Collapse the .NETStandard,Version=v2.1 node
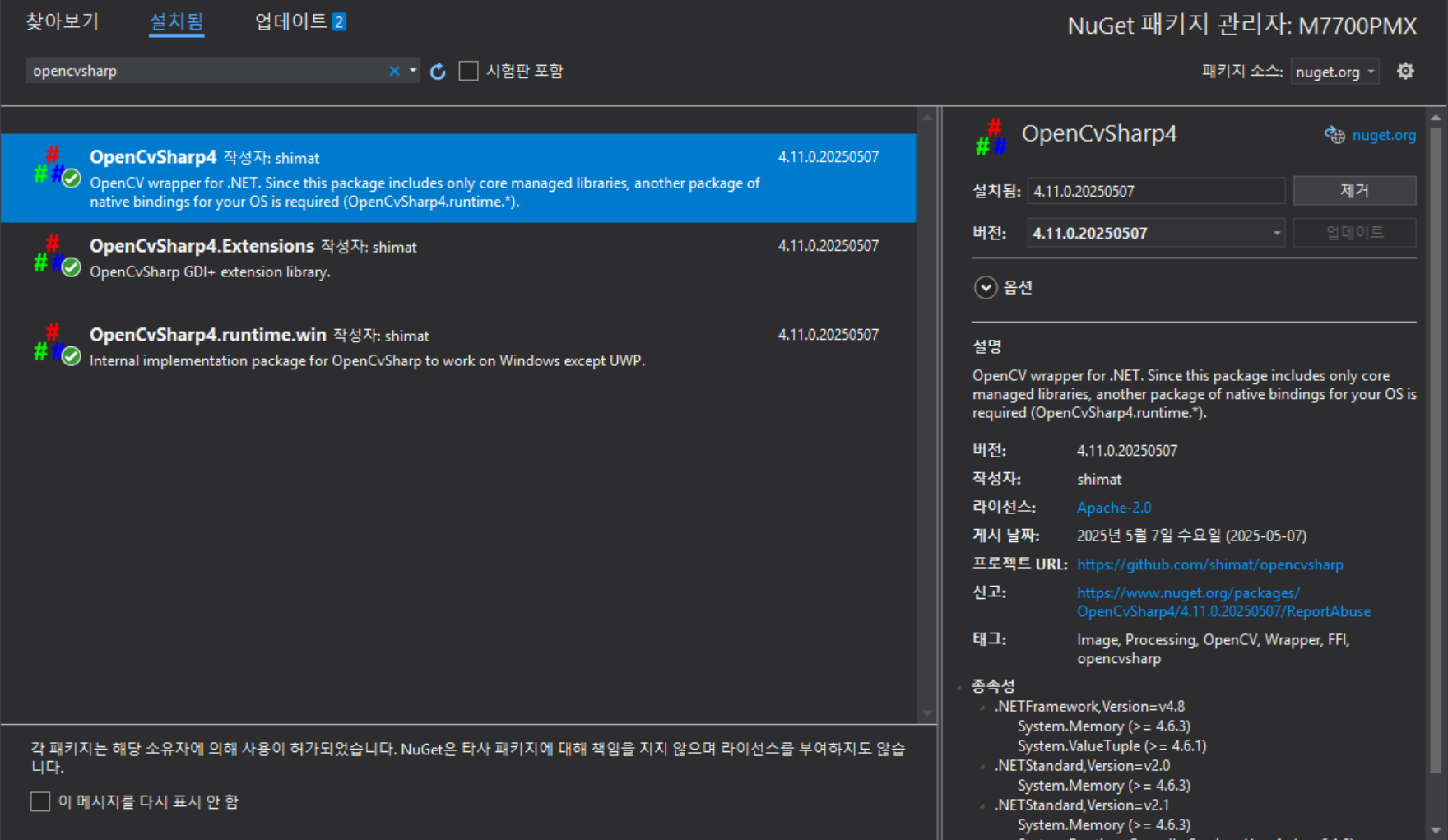 (x=982, y=806)
